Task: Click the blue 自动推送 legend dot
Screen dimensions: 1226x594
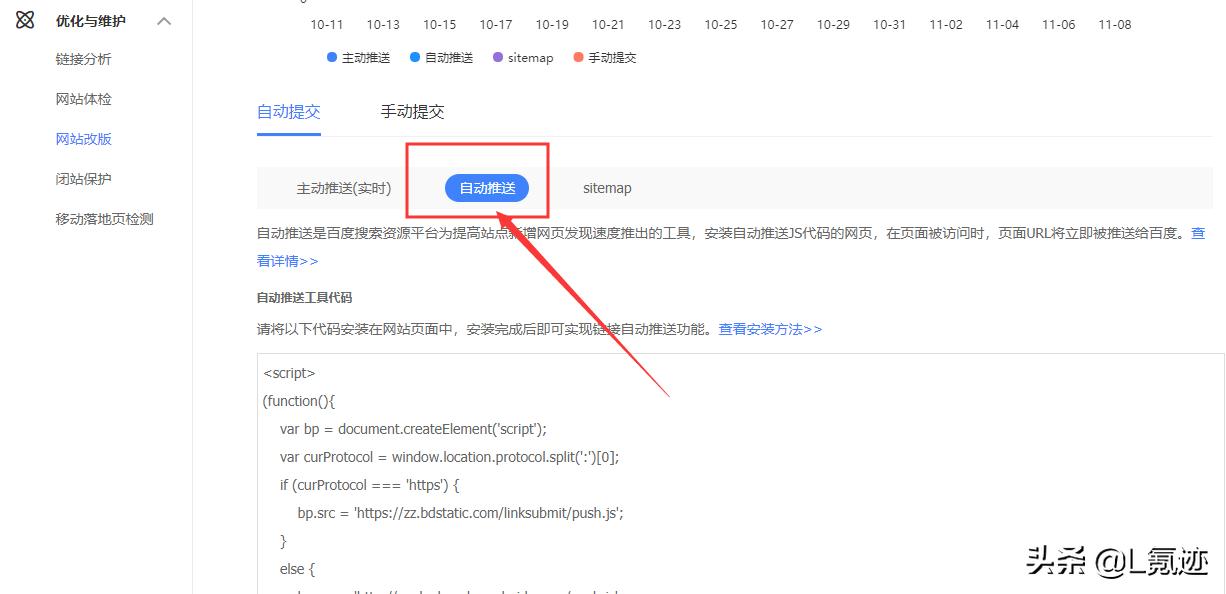Action: click(x=414, y=57)
